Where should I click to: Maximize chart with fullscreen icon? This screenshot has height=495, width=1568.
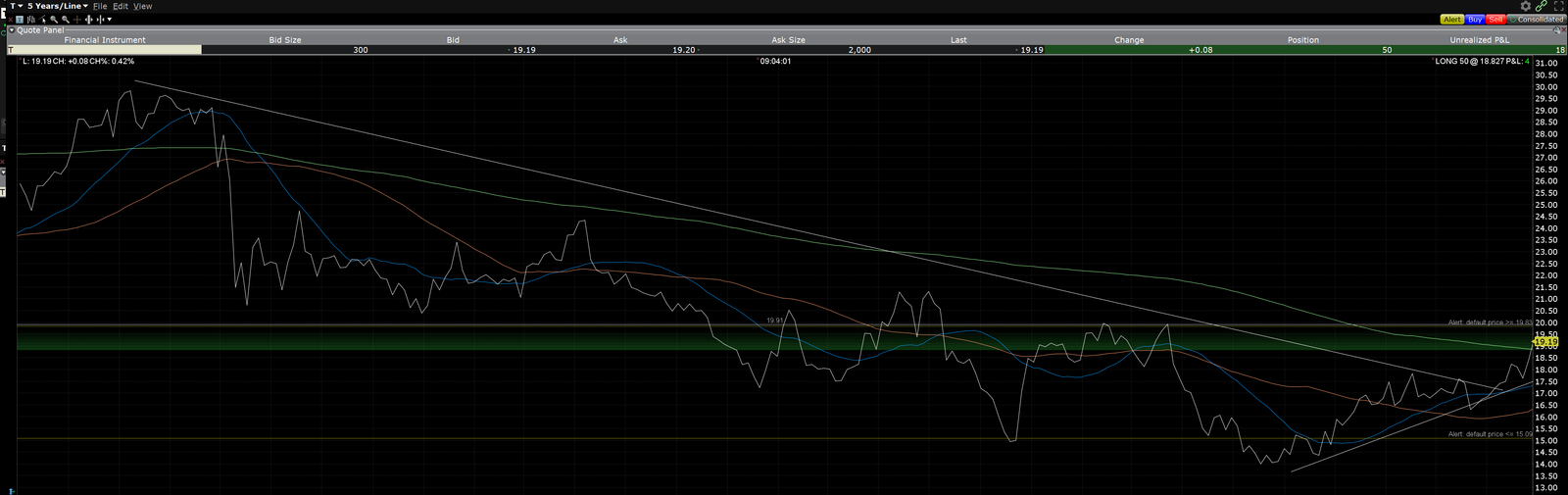point(1559,6)
